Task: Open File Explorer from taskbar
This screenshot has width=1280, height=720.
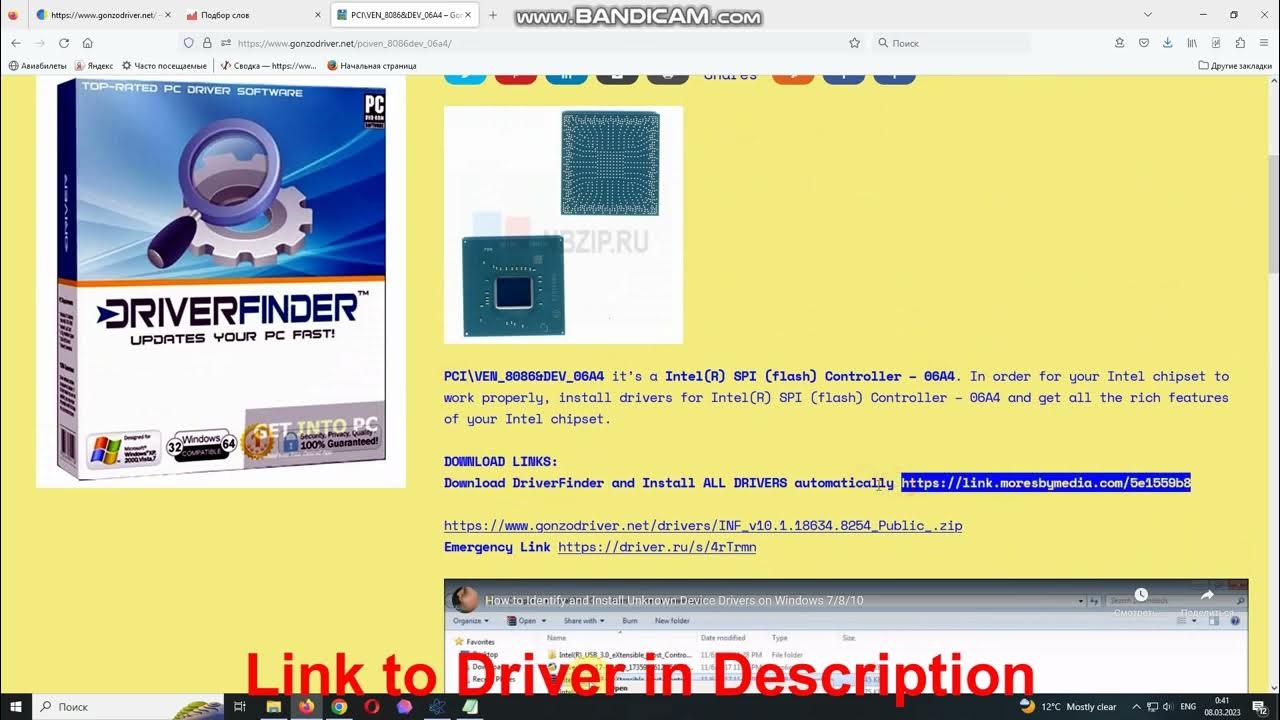Action: click(x=273, y=706)
